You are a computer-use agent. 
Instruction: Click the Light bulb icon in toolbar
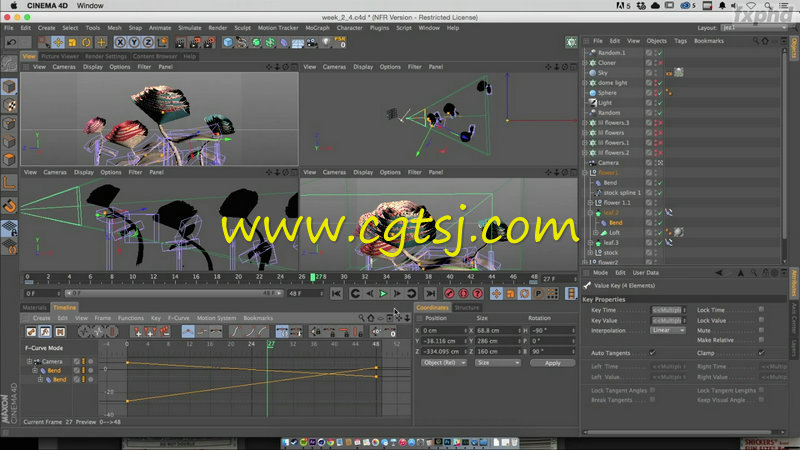coord(326,43)
